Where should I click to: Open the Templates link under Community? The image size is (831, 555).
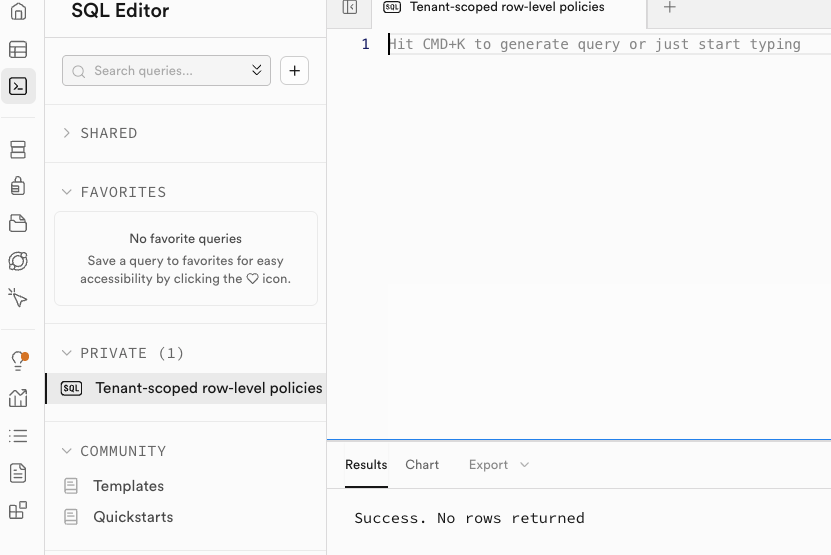(128, 486)
